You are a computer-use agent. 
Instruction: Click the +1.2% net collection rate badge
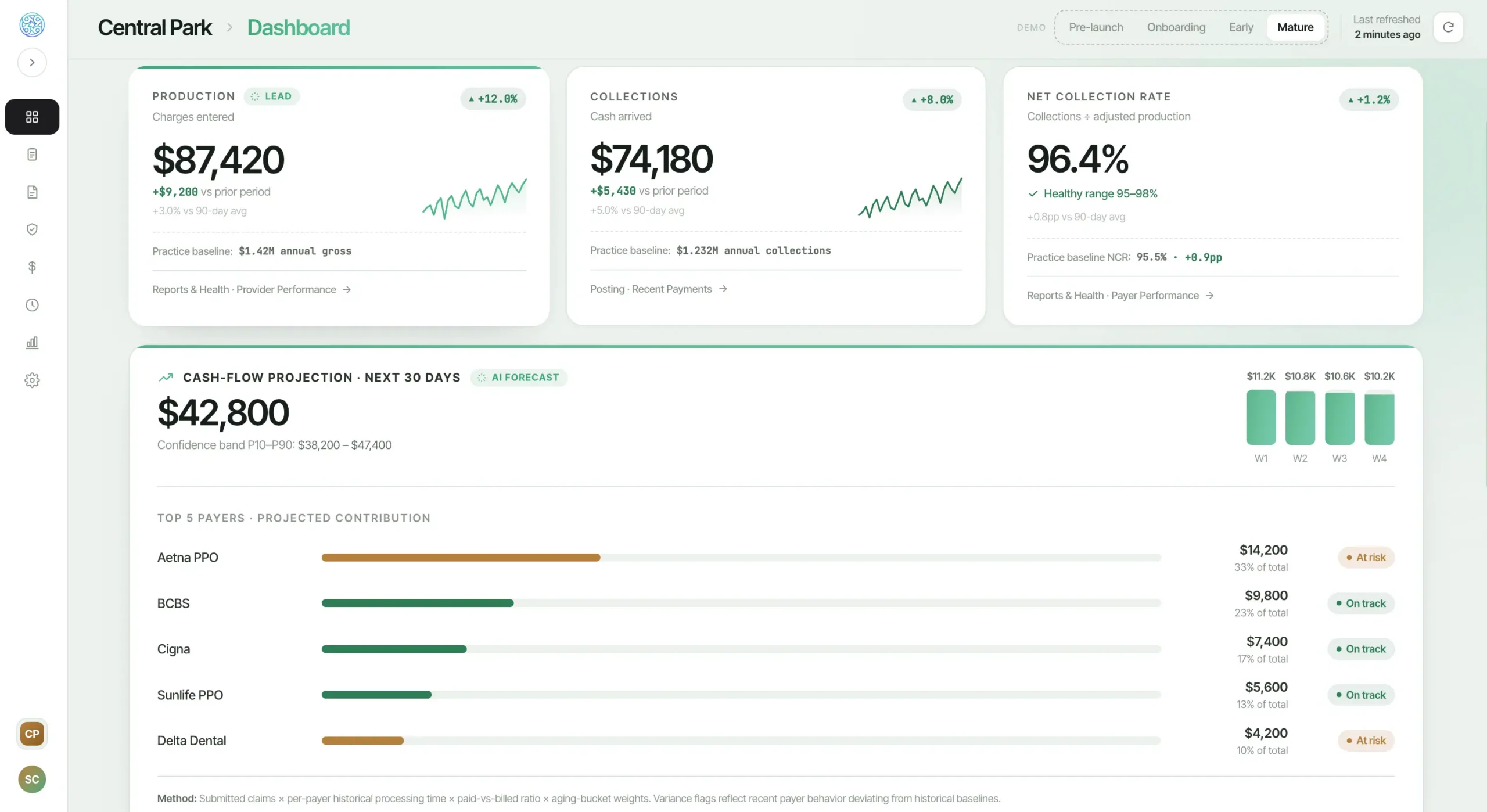(1369, 100)
